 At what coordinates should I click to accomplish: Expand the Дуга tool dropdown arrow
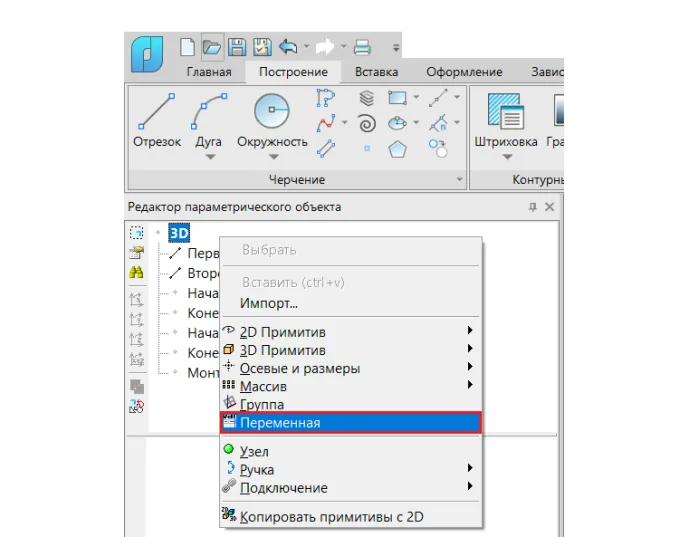tap(210, 157)
